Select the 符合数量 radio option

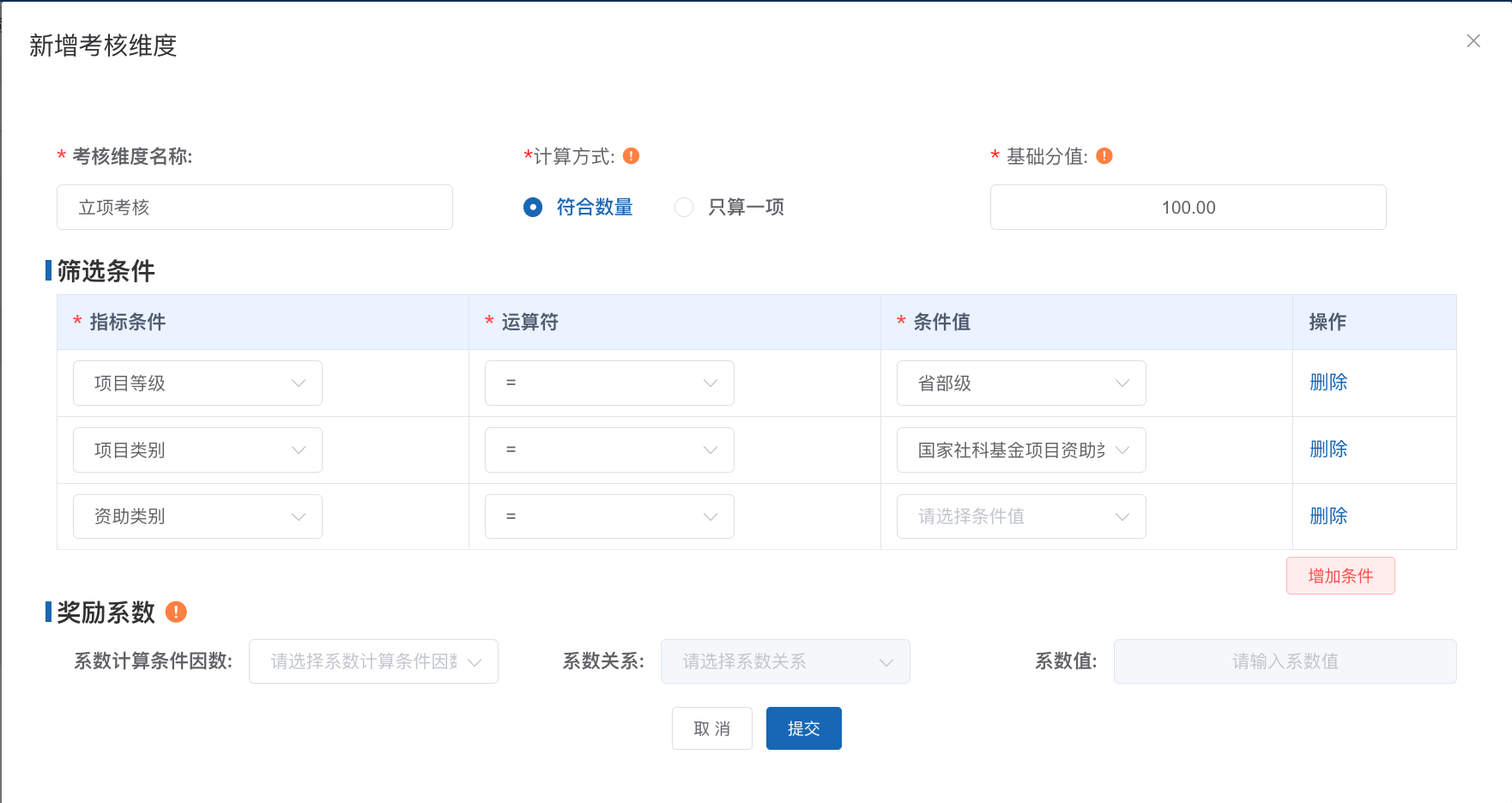[532, 207]
